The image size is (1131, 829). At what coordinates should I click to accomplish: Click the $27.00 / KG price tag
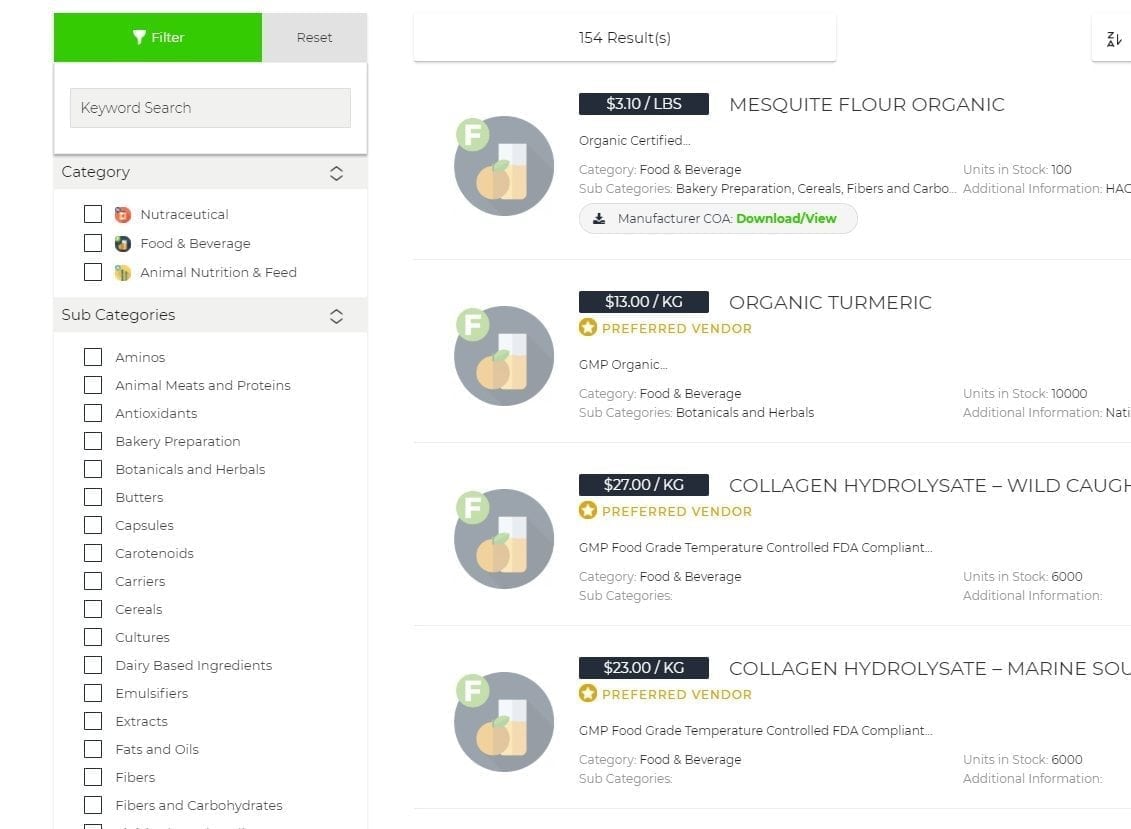click(643, 485)
